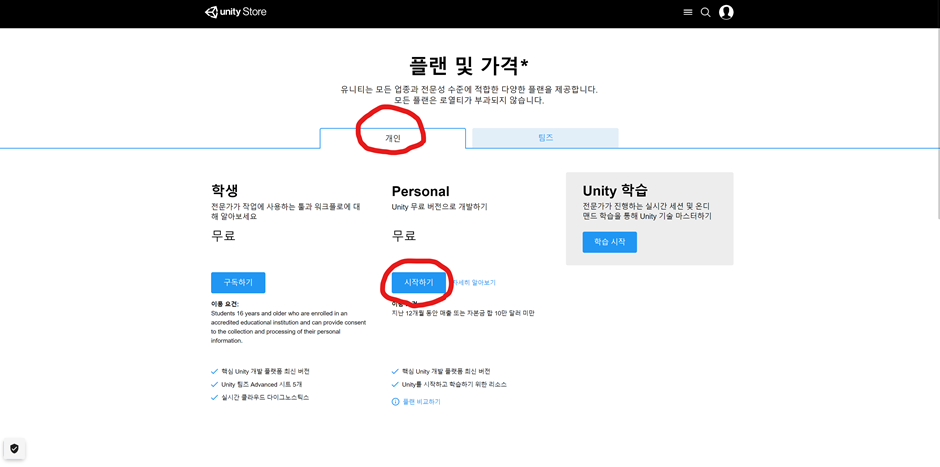Click the Unity Store logo
The height and width of the screenshot is (467, 940).
(x=236, y=12)
